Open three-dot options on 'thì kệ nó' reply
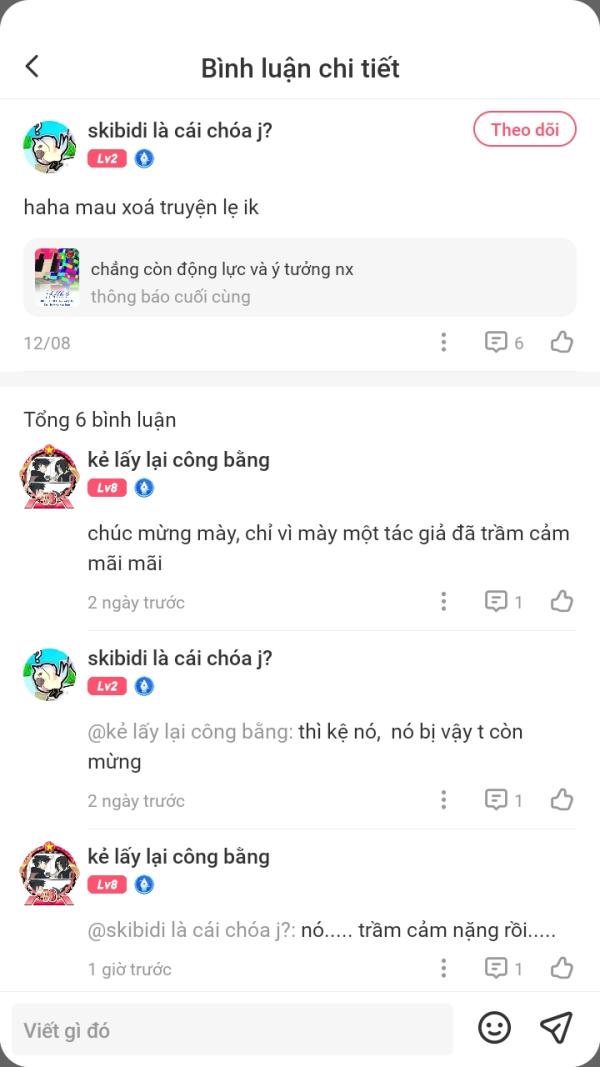 pos(444,800)
